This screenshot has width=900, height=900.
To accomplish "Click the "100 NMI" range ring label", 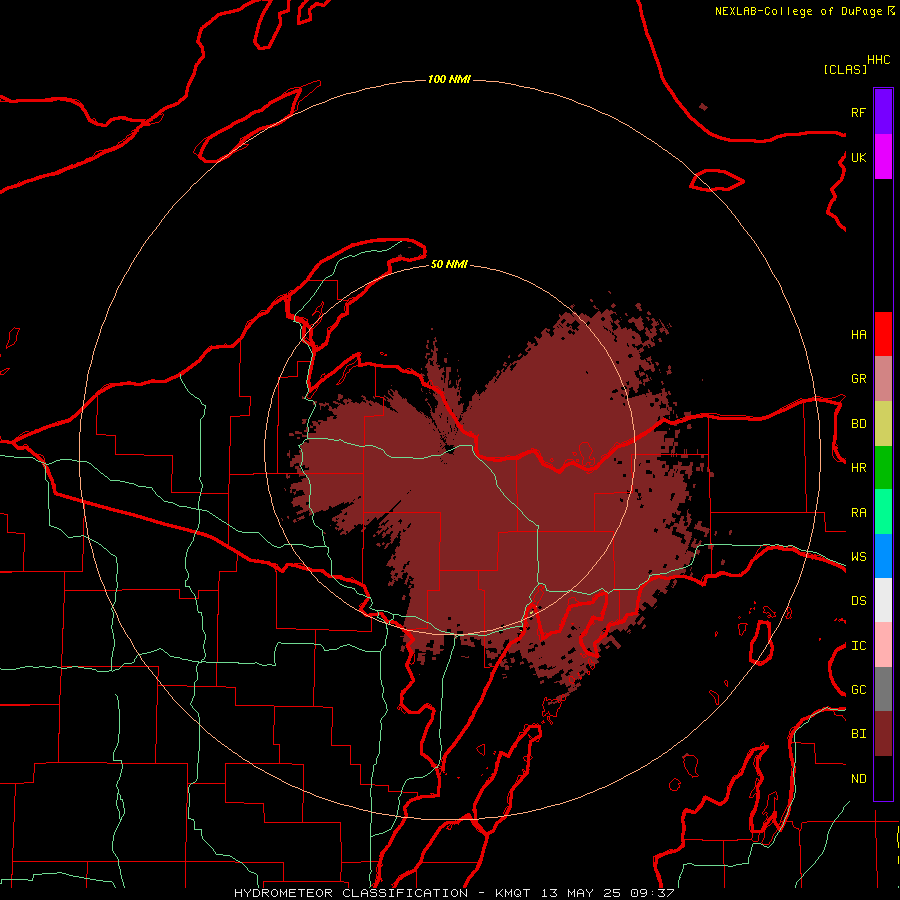I will 449,79.
